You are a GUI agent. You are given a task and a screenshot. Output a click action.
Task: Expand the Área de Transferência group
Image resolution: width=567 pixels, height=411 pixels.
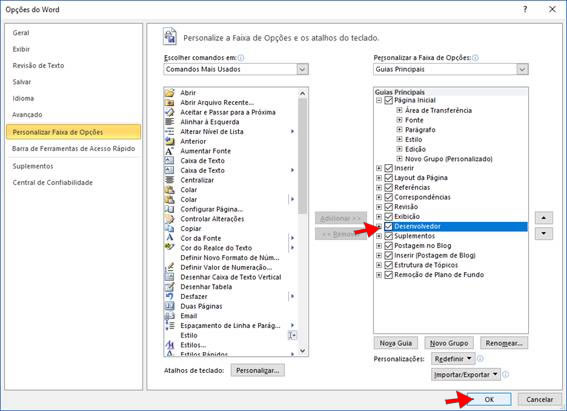pyautogui.click(x=399, y=110)
